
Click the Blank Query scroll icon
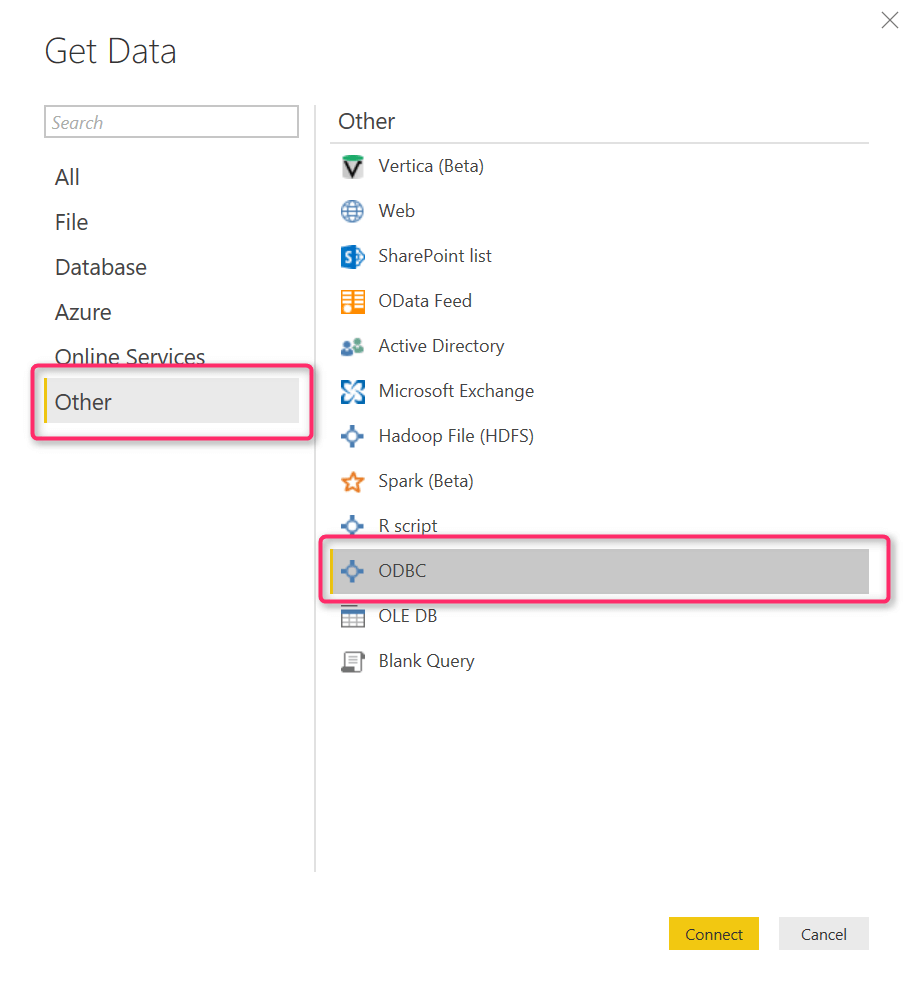353,662
